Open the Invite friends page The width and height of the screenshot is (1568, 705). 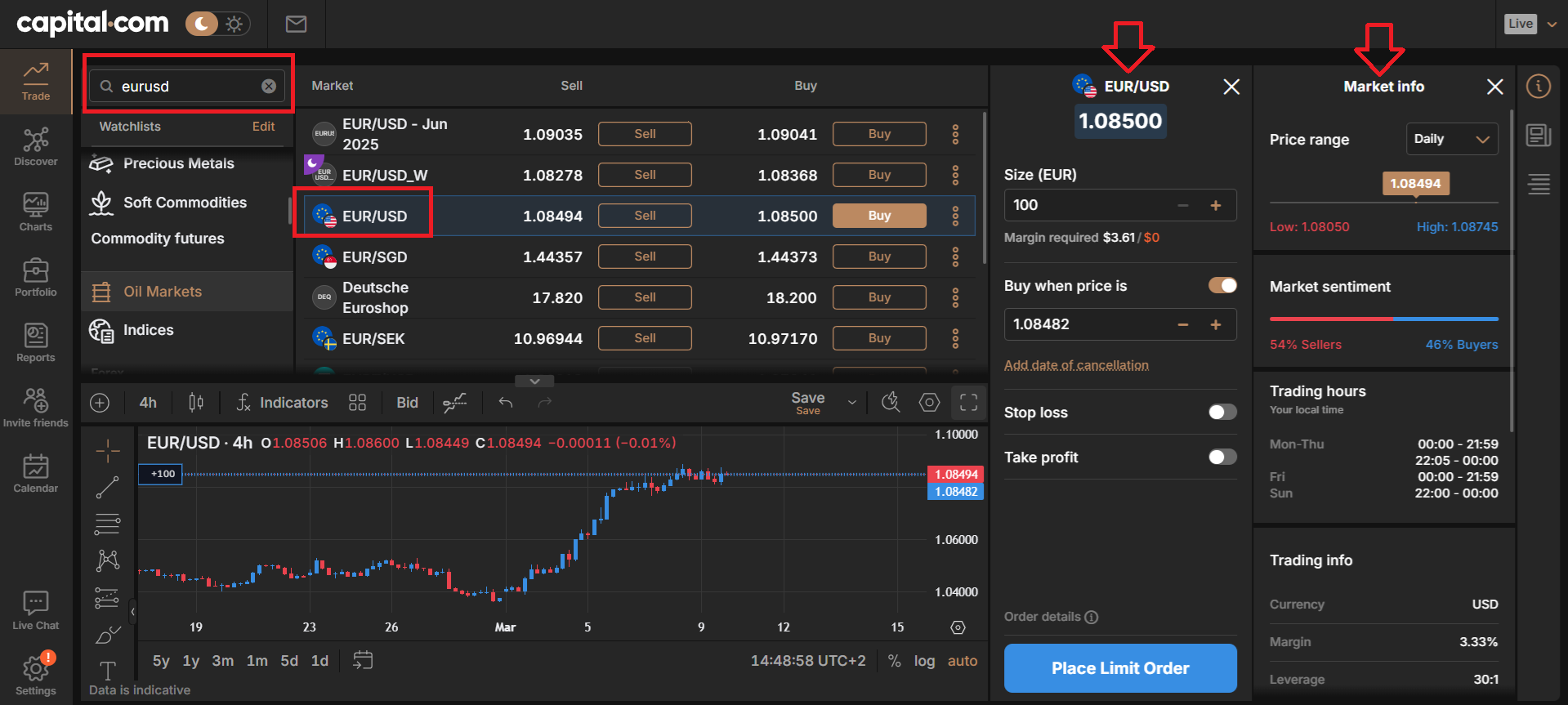(36, 408)
